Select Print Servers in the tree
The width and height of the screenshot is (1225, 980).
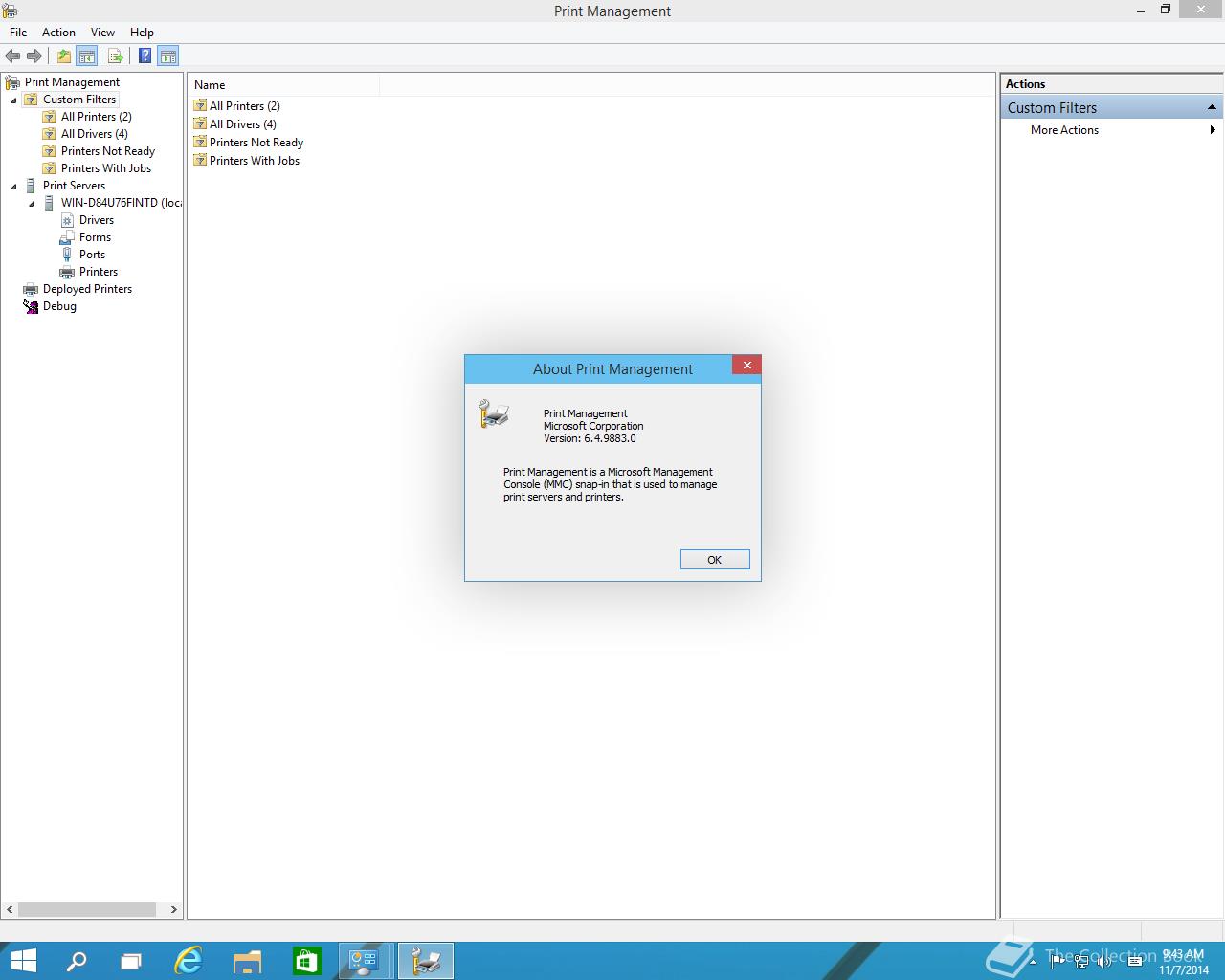(74, 186)
